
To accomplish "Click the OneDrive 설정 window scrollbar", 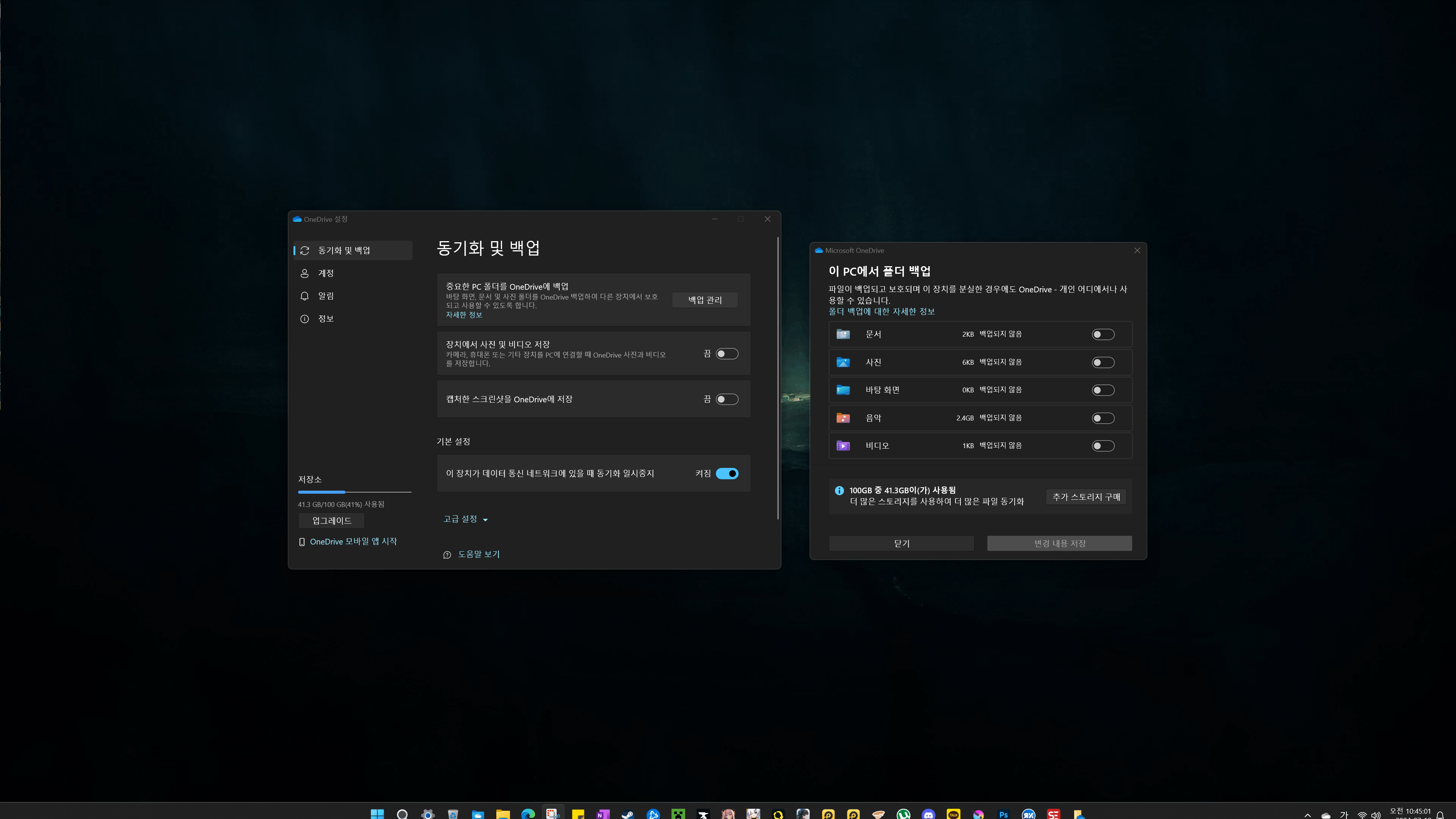I will click(778, 378).
